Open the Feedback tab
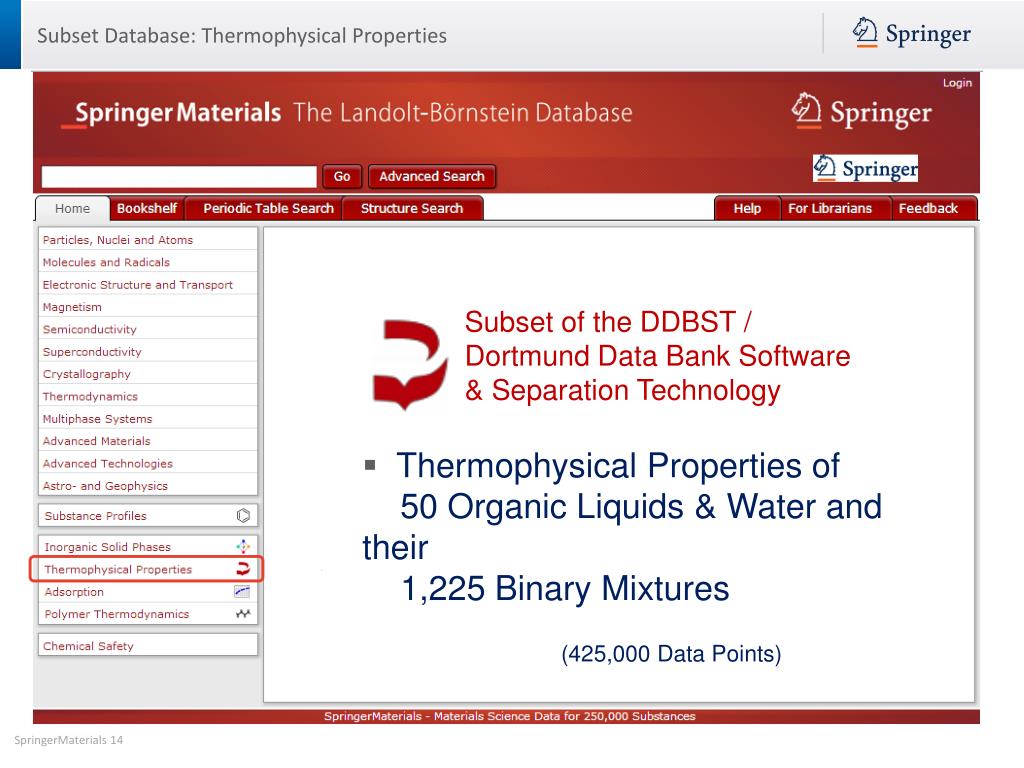 point(928,208)
